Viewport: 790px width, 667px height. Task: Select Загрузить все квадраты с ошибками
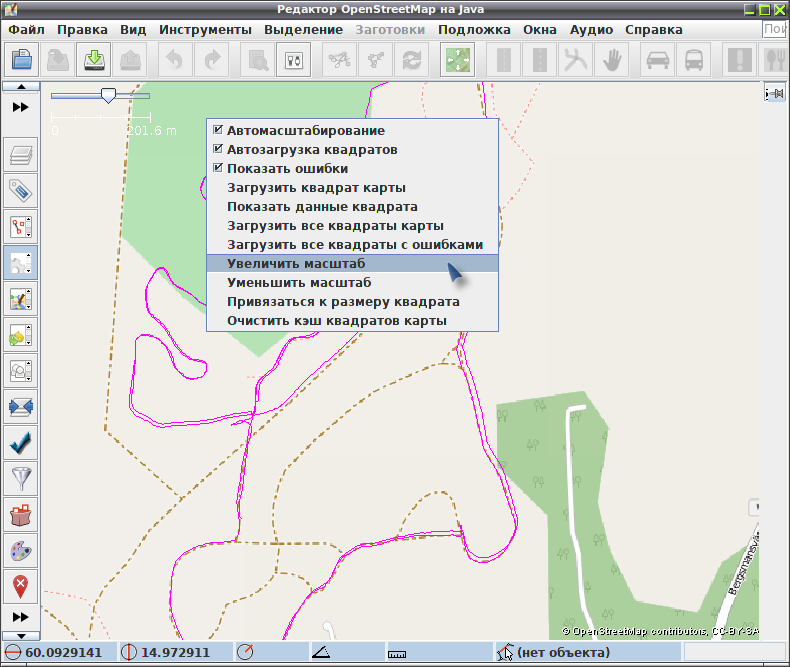tap(352, 245)
